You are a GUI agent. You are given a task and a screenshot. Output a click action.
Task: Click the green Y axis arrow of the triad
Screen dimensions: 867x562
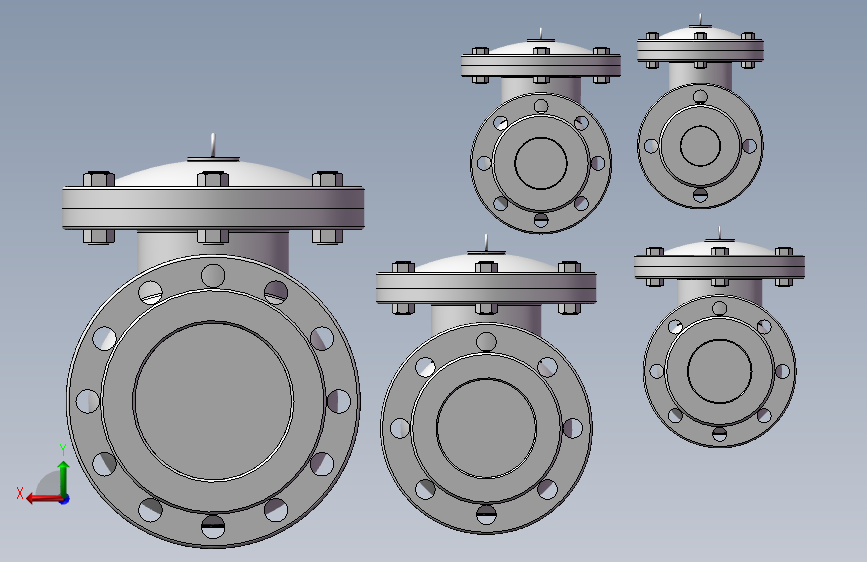(64, 478)
